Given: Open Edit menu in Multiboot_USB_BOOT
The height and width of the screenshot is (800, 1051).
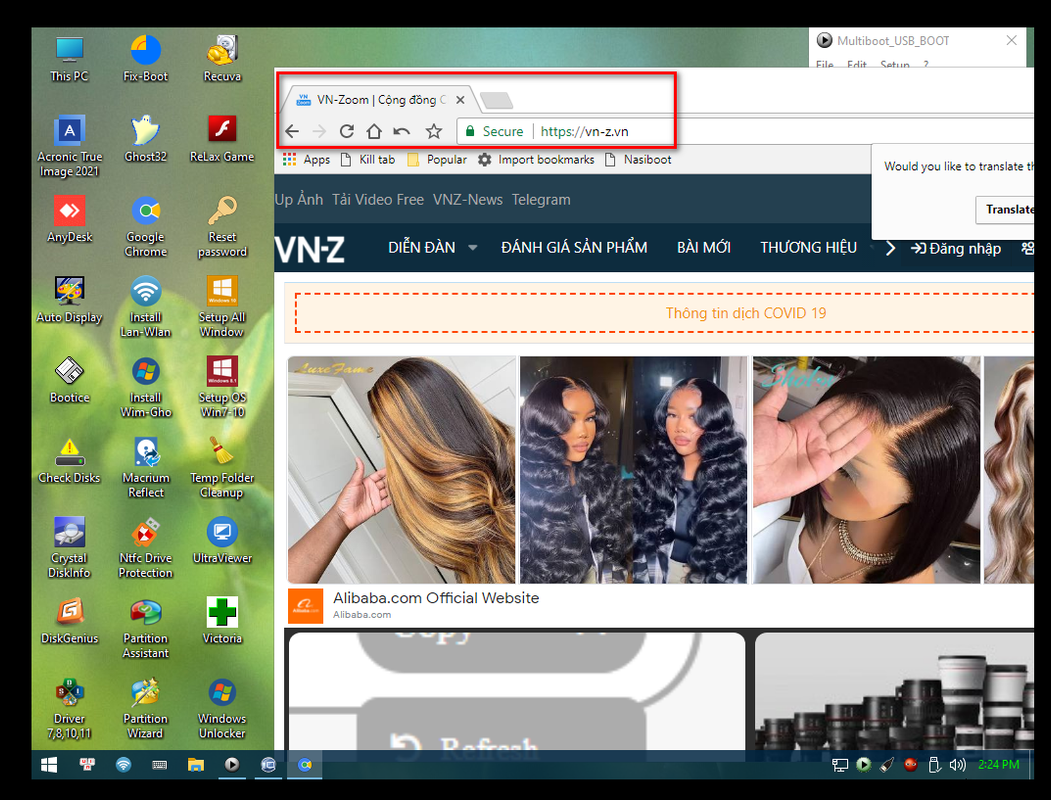Looking at the screenshot, I should tap(857, 64).
